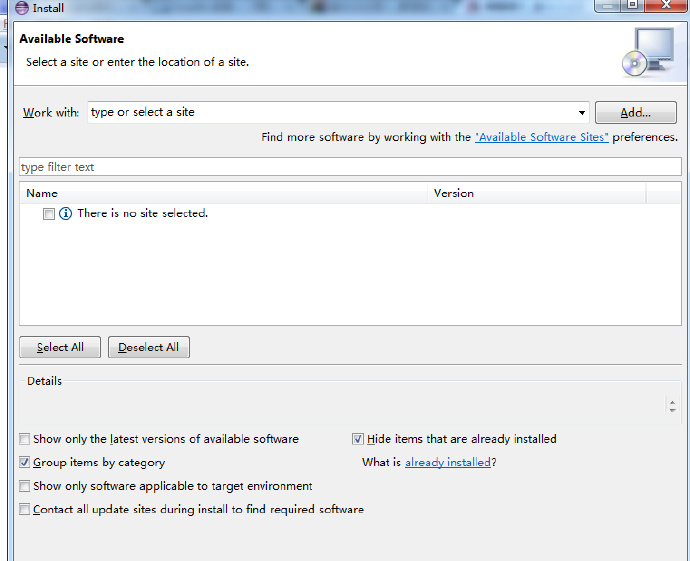The image size is (690, 561).
Task: Click the Eclipse icon in the Install title bar
Action: point(22,8)
